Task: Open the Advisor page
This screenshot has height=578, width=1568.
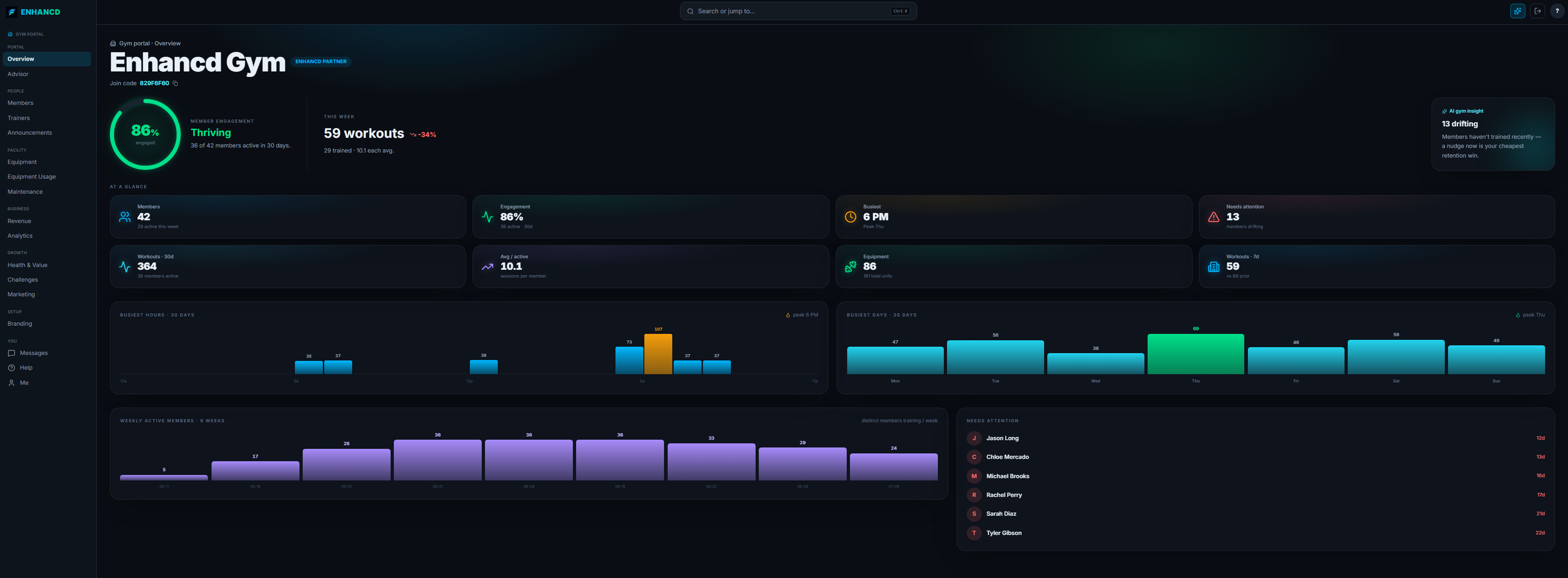Action: (x=47, y=74)
